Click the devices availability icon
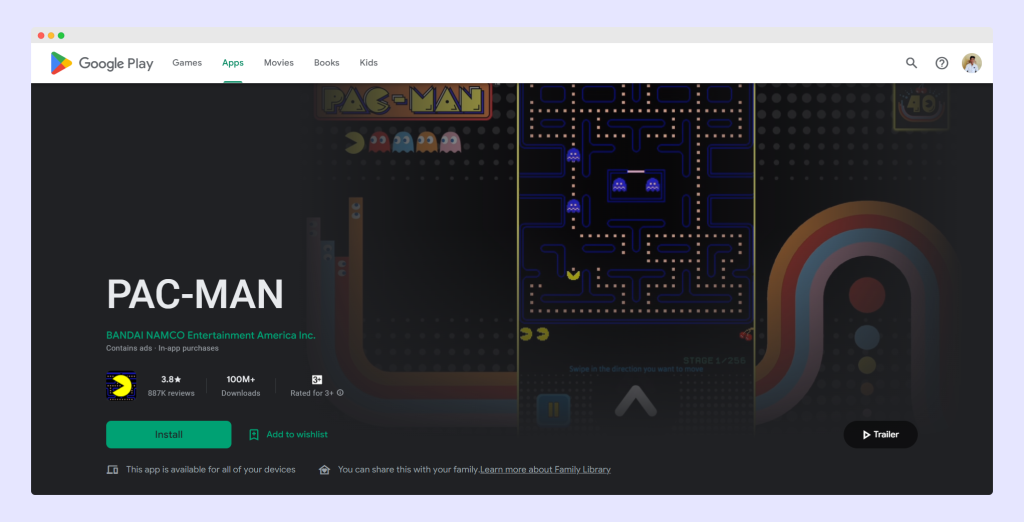This screenshot has width=1024, height=522. coord(112,470)
